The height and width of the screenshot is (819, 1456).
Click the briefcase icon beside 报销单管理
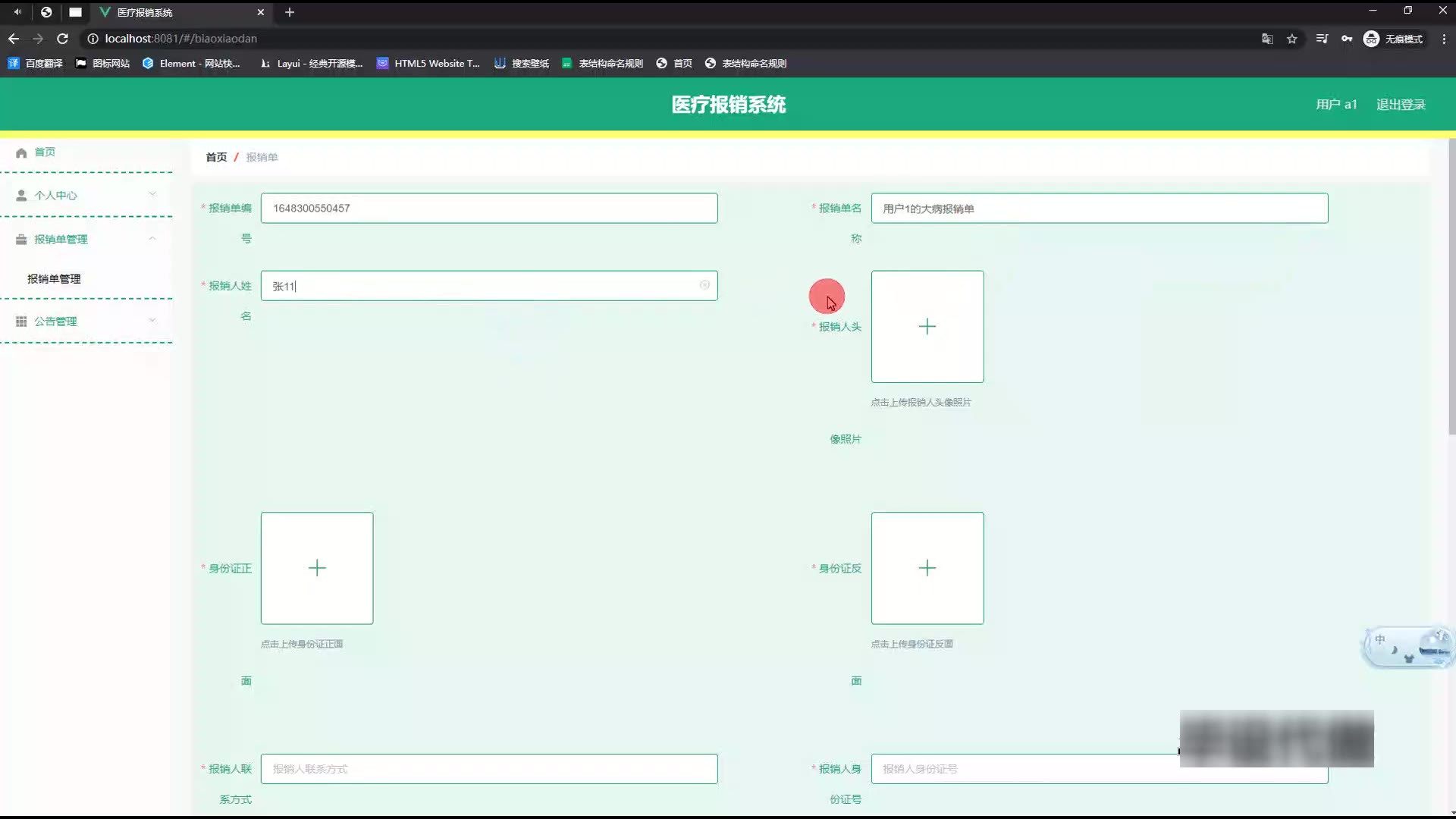21,240
